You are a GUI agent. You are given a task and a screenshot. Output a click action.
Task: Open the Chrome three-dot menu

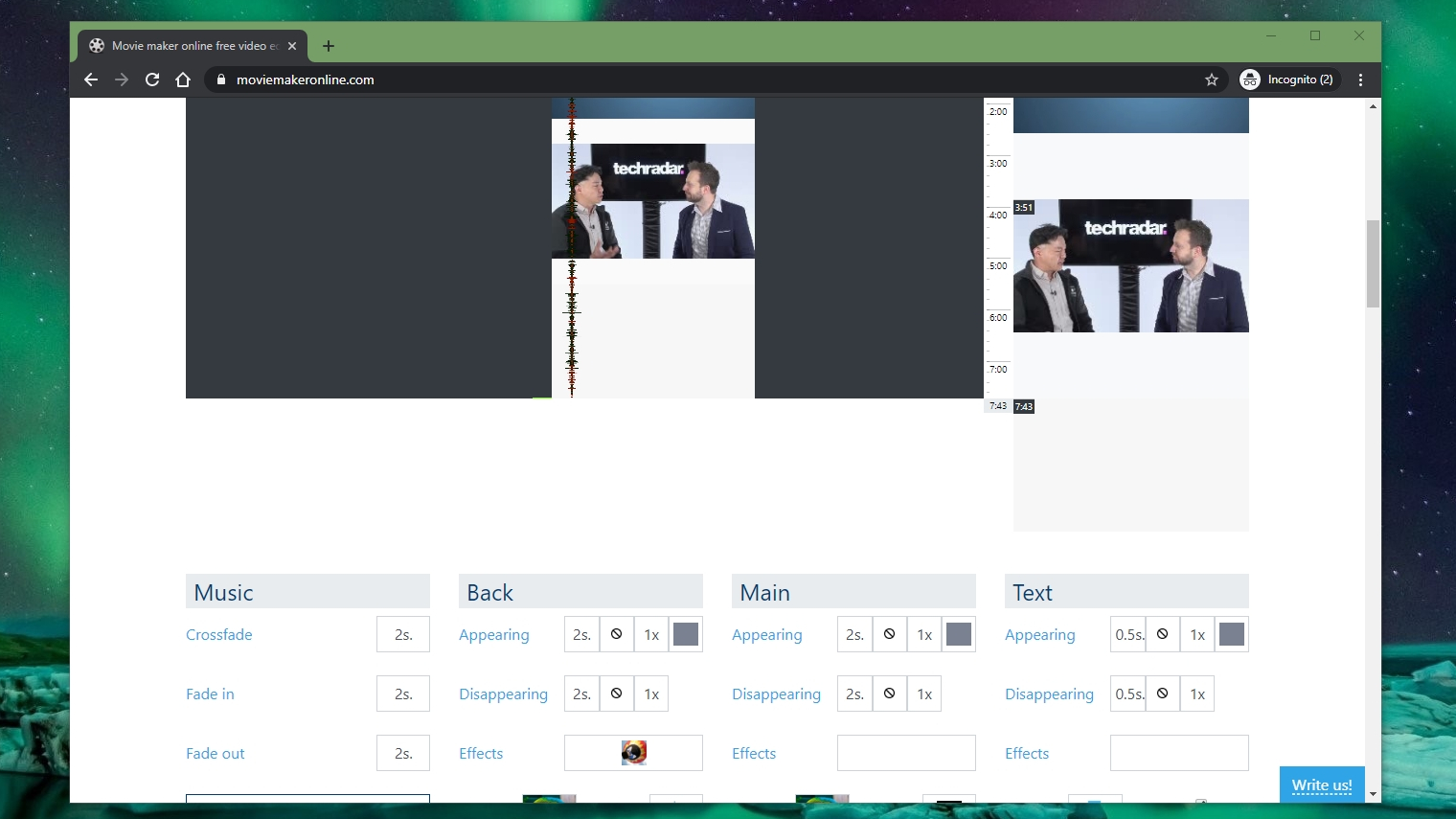(1360, 80)
